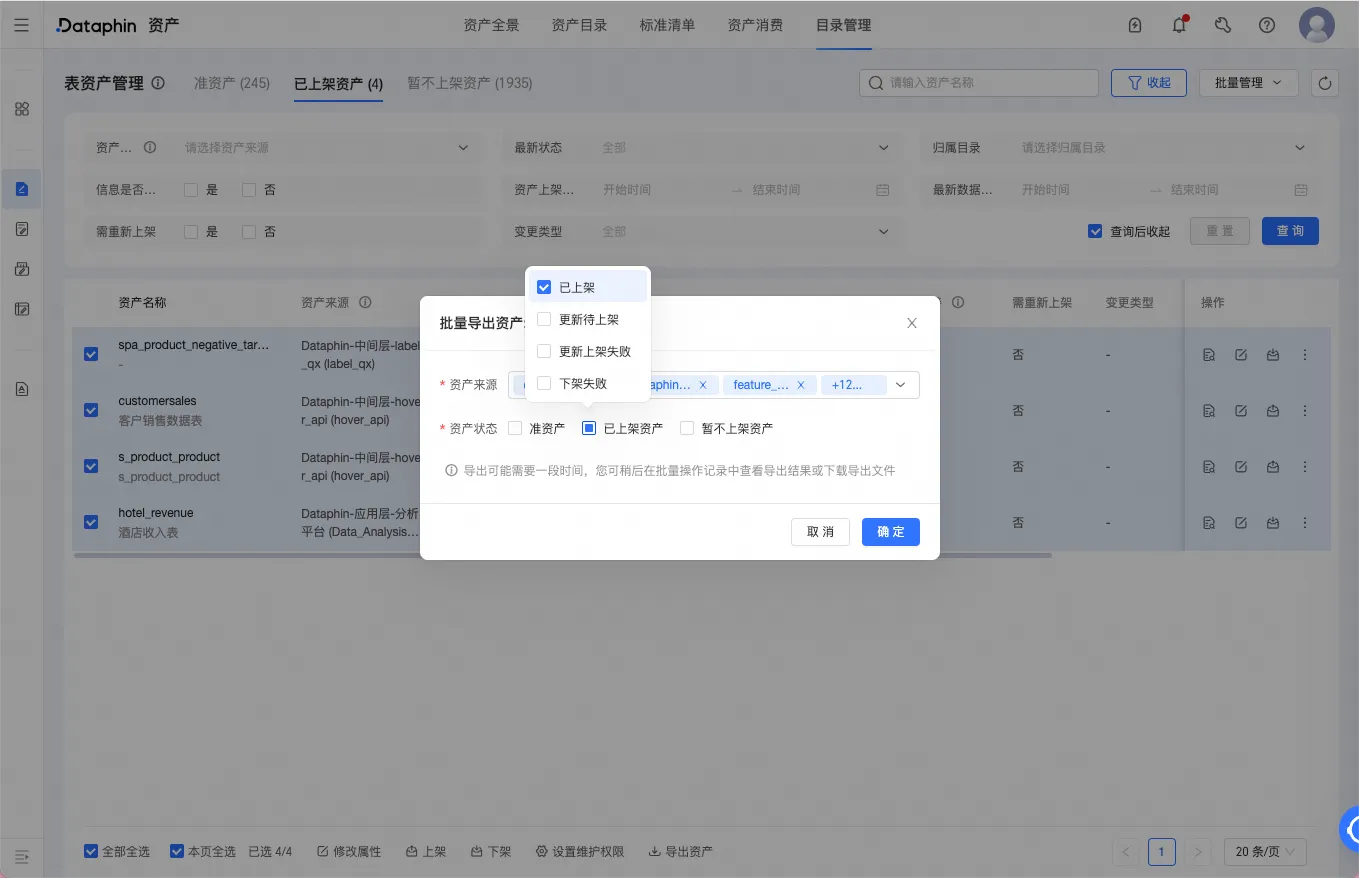This screenshot has width=1359, height=878.
Task: Open the notification bell
Action: click(1179, 25)
